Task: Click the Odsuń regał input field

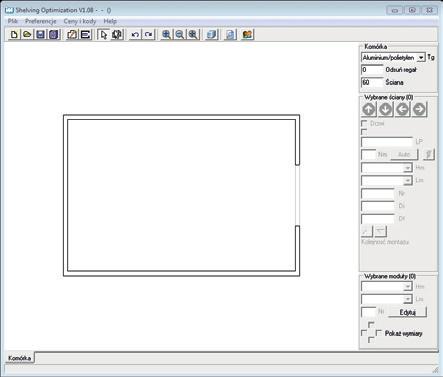Action: (372, 70)
